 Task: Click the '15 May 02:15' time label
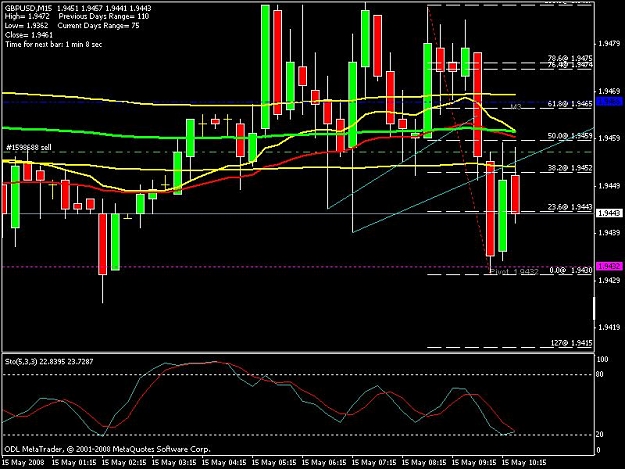(x=124, y=463)
